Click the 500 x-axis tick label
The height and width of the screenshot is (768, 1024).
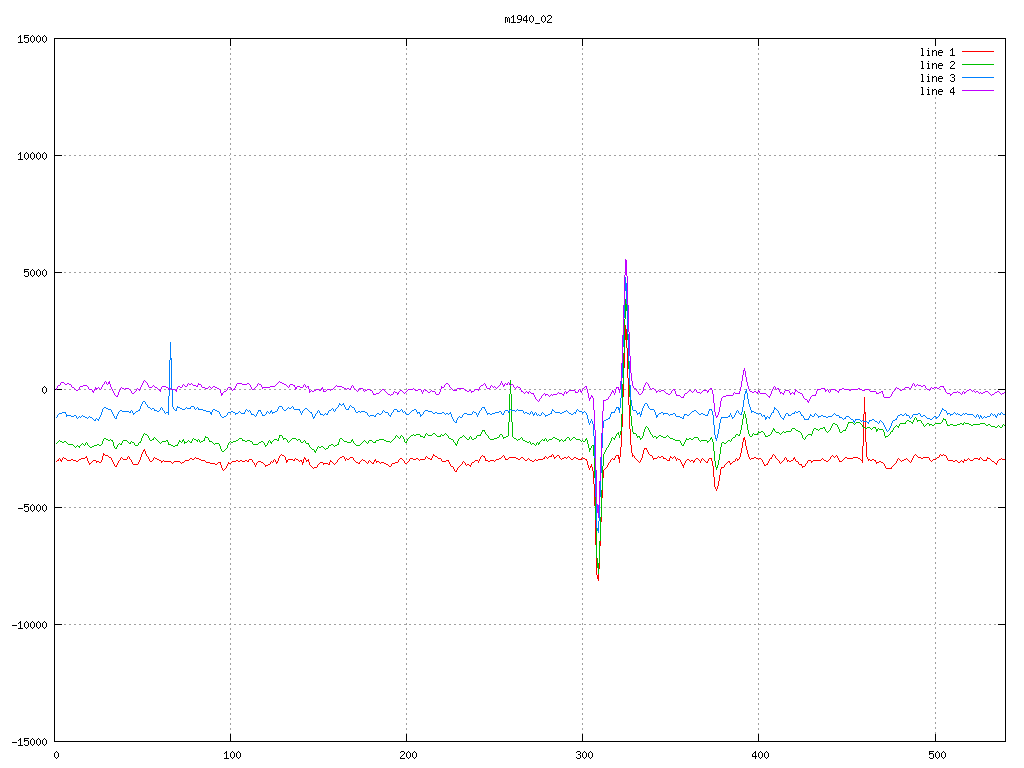pyautogui.click(x=934, y=755)
